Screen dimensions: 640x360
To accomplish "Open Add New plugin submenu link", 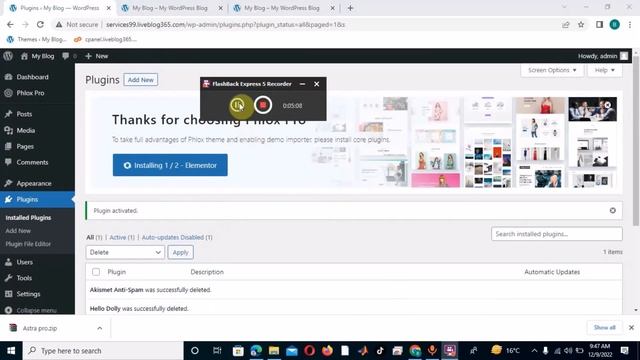I will click(18, 231).
